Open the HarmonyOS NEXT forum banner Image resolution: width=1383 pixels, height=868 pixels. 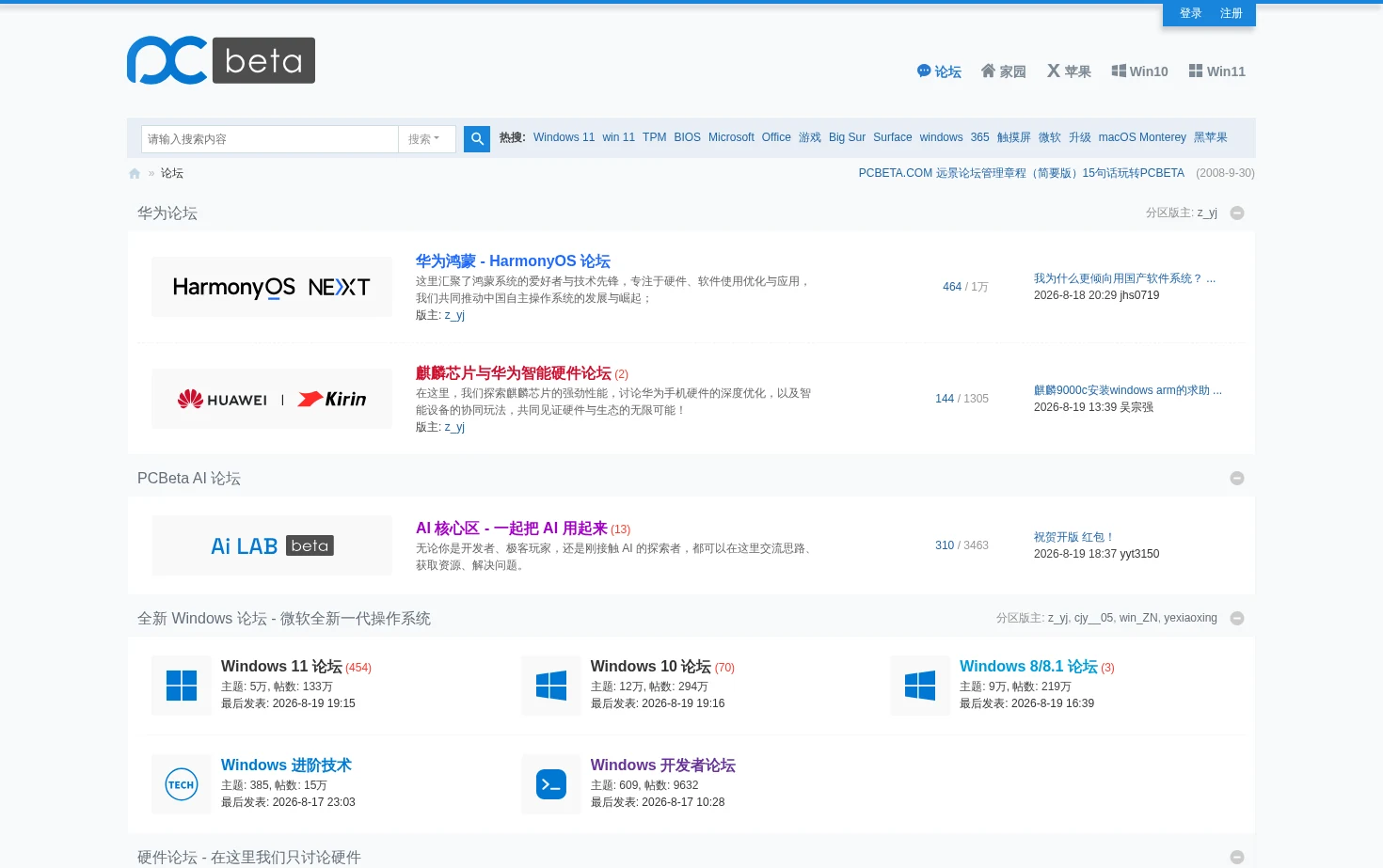click(x=272, y=287)
